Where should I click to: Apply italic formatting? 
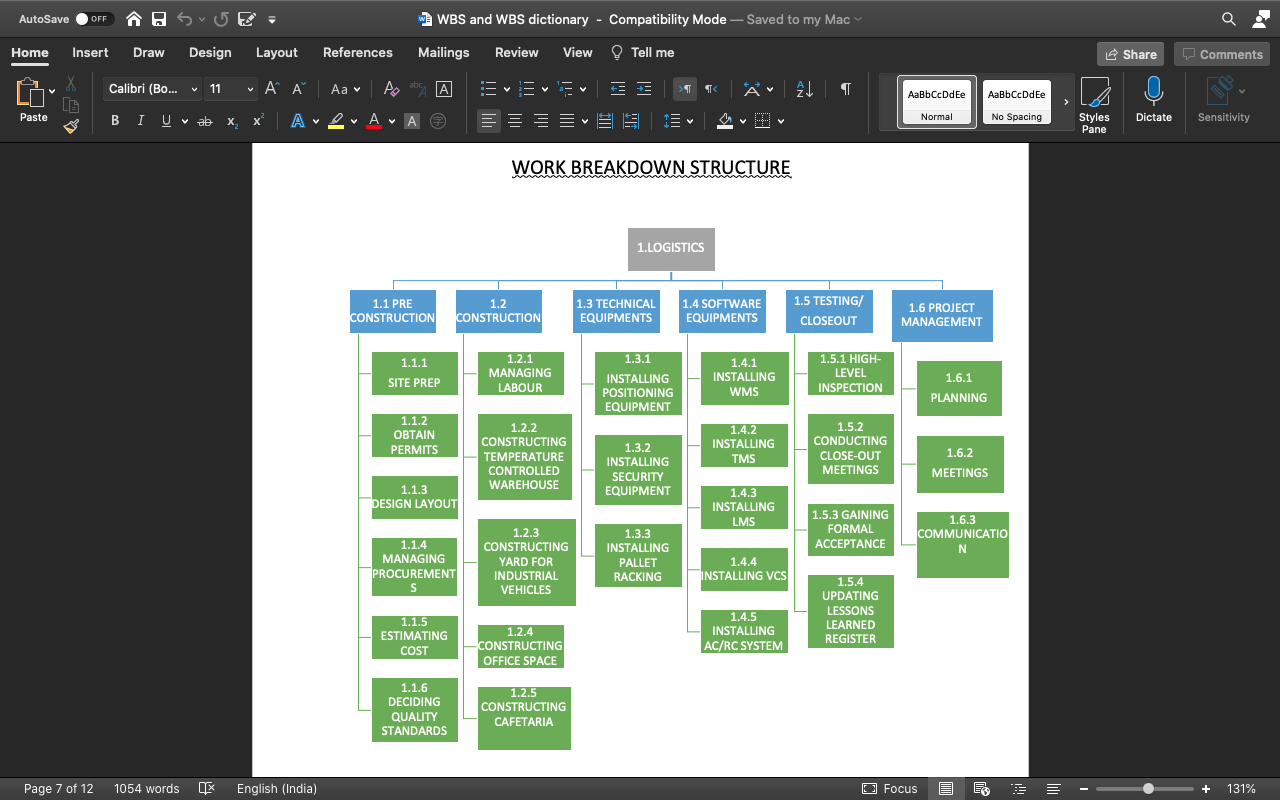pos(141,120)
